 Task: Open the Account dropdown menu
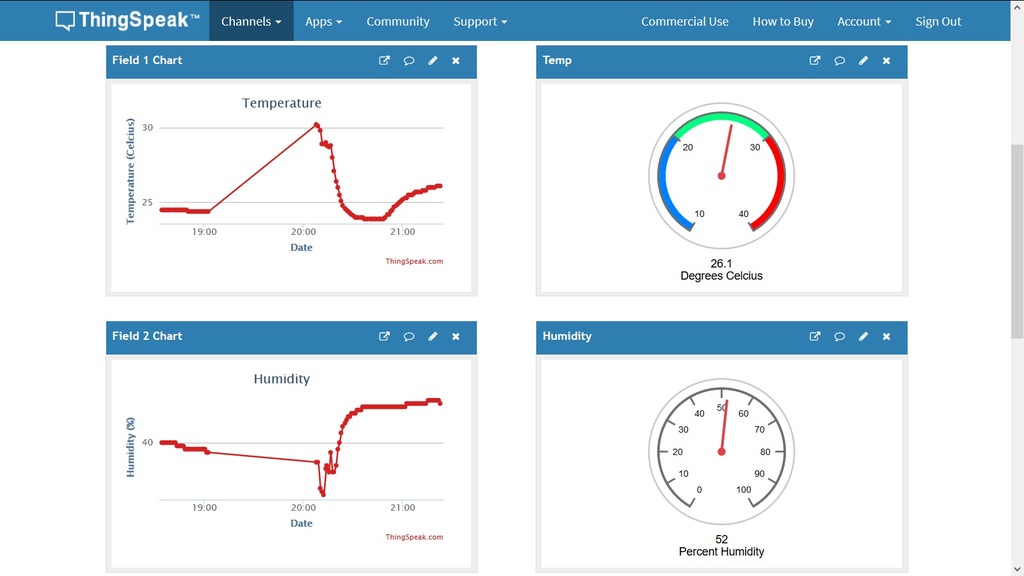tap(864, 21)
